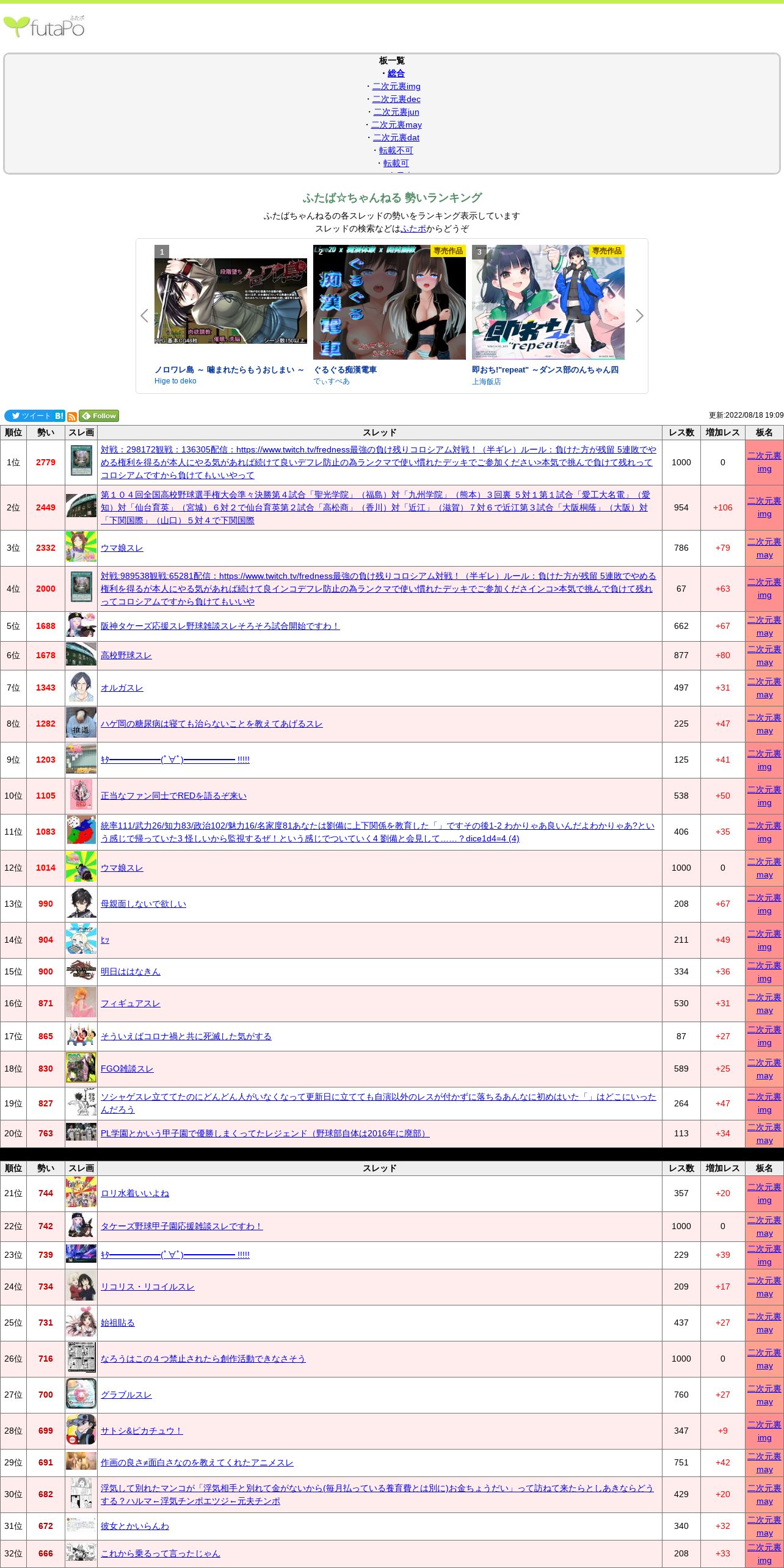Image resolution: width=784 pixels, height=1568 pixels.
Task: Open the オルガスレ thread link
Action: 122,688
